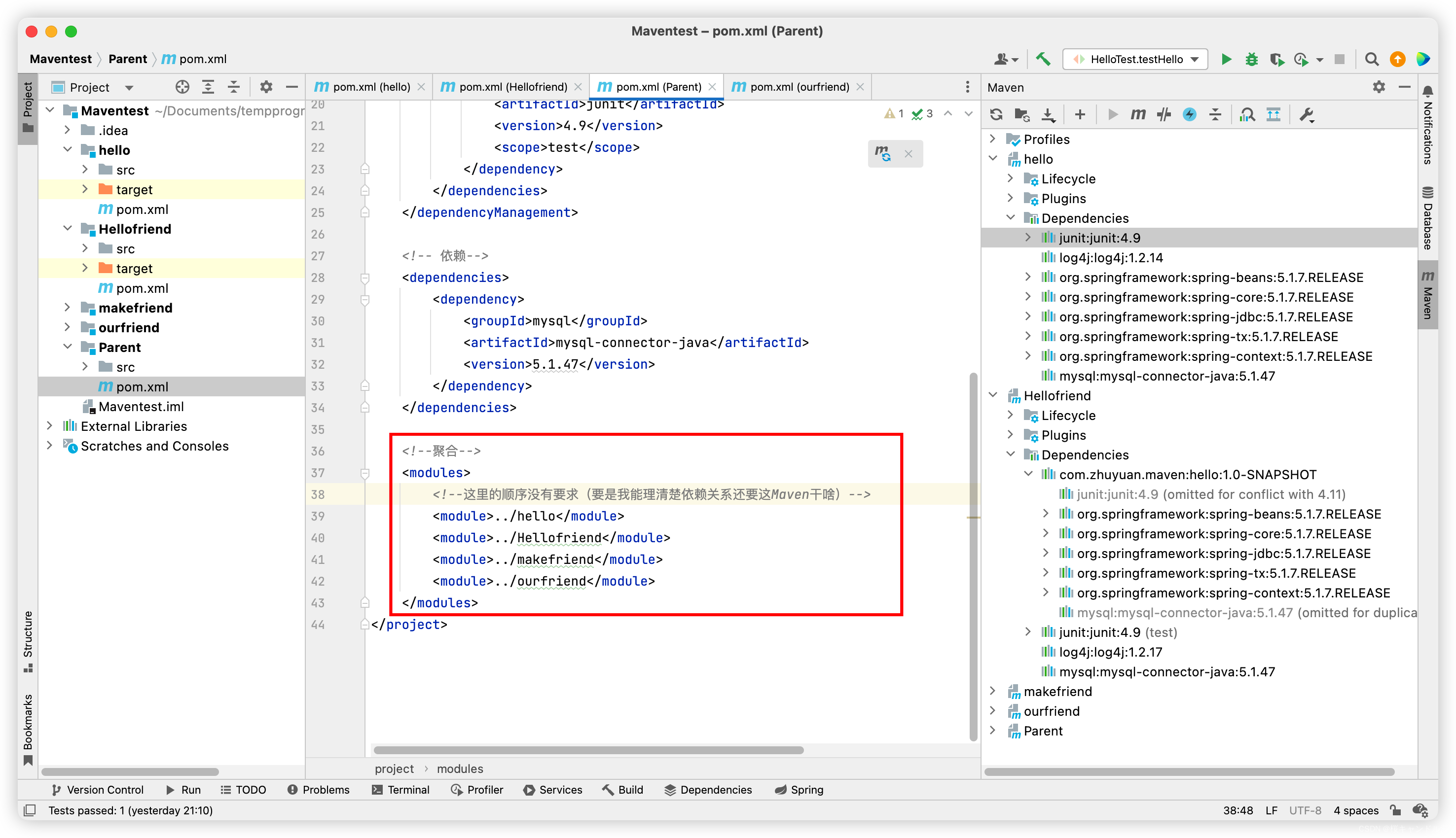Open the Services tool window
The image size is (1456, 838).
pyautogui.click(x=553, y=790)
